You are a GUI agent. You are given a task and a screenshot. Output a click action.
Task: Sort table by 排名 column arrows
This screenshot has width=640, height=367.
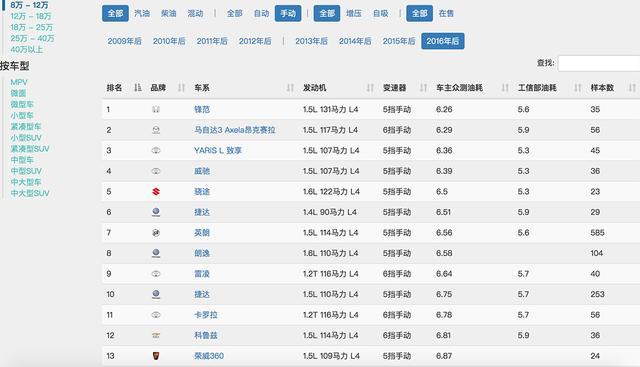[x=138, y=88]
